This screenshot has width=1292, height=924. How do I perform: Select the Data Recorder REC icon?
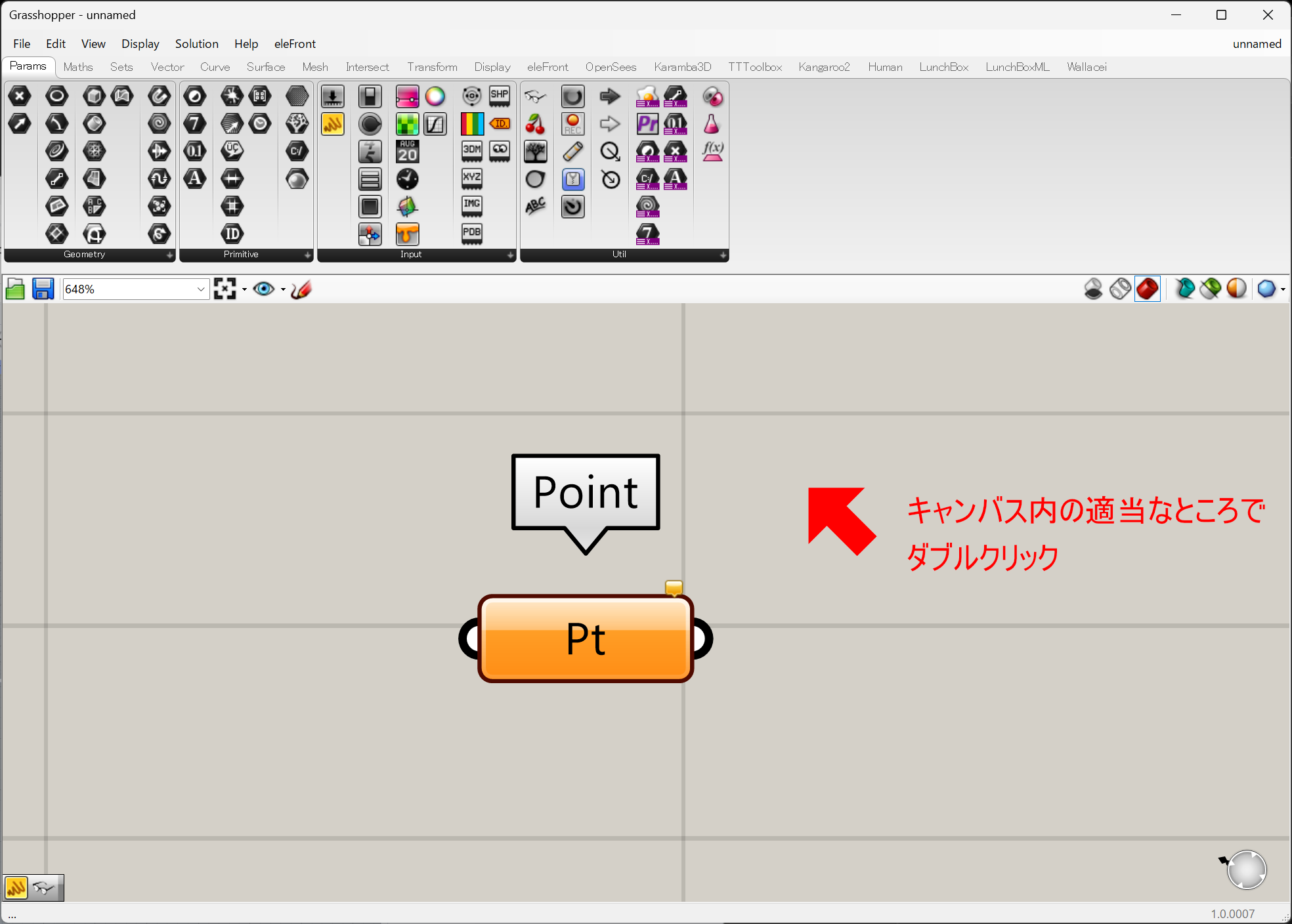pos(572,124)
